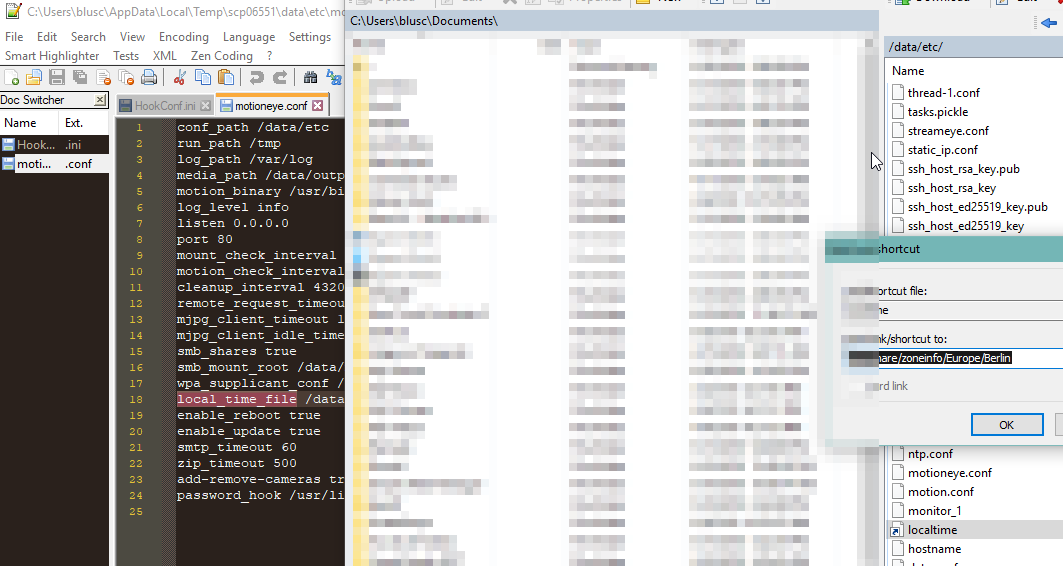Open Find via the binoculars icon
The image size is (1063, 566).
point(310,77)
